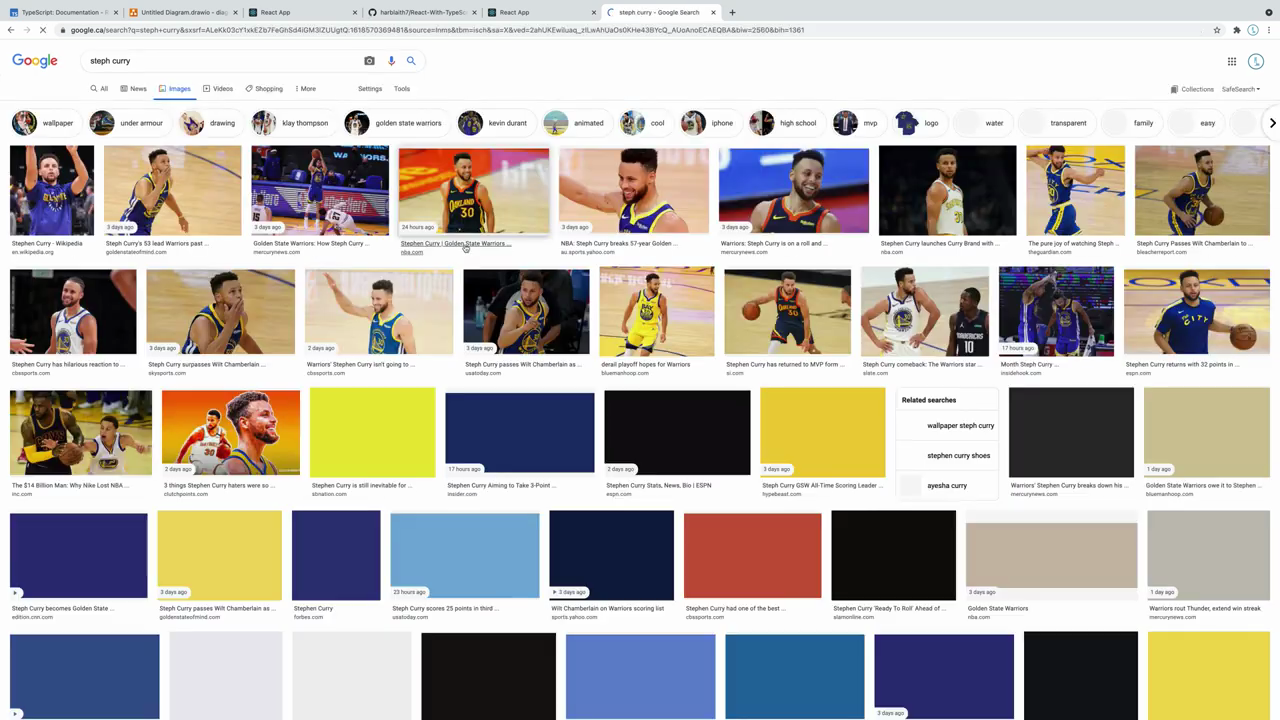Open Stephen Curry Stats, News, Bio ESPN link
Viewport: 1280px width, 720px height.
(659, 485)
